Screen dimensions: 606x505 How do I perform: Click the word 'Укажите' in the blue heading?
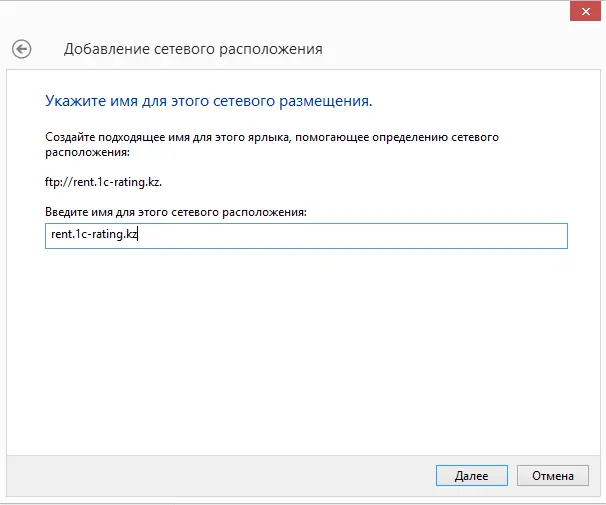[75, 101]
